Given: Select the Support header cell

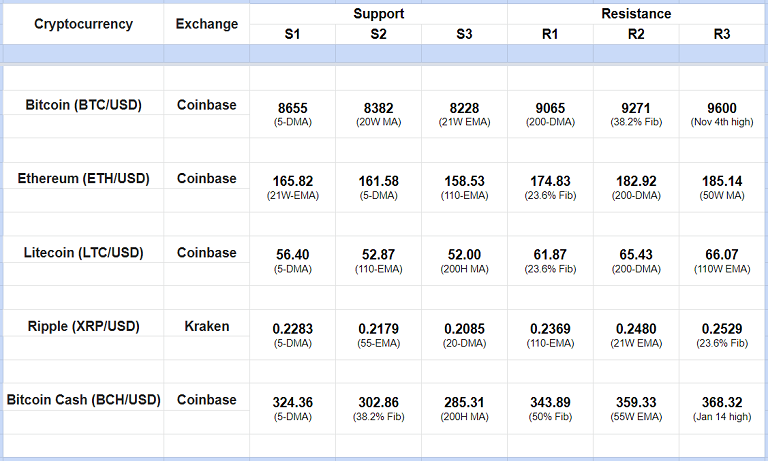Looking at the screenshot, I should [x=378, y=14].
